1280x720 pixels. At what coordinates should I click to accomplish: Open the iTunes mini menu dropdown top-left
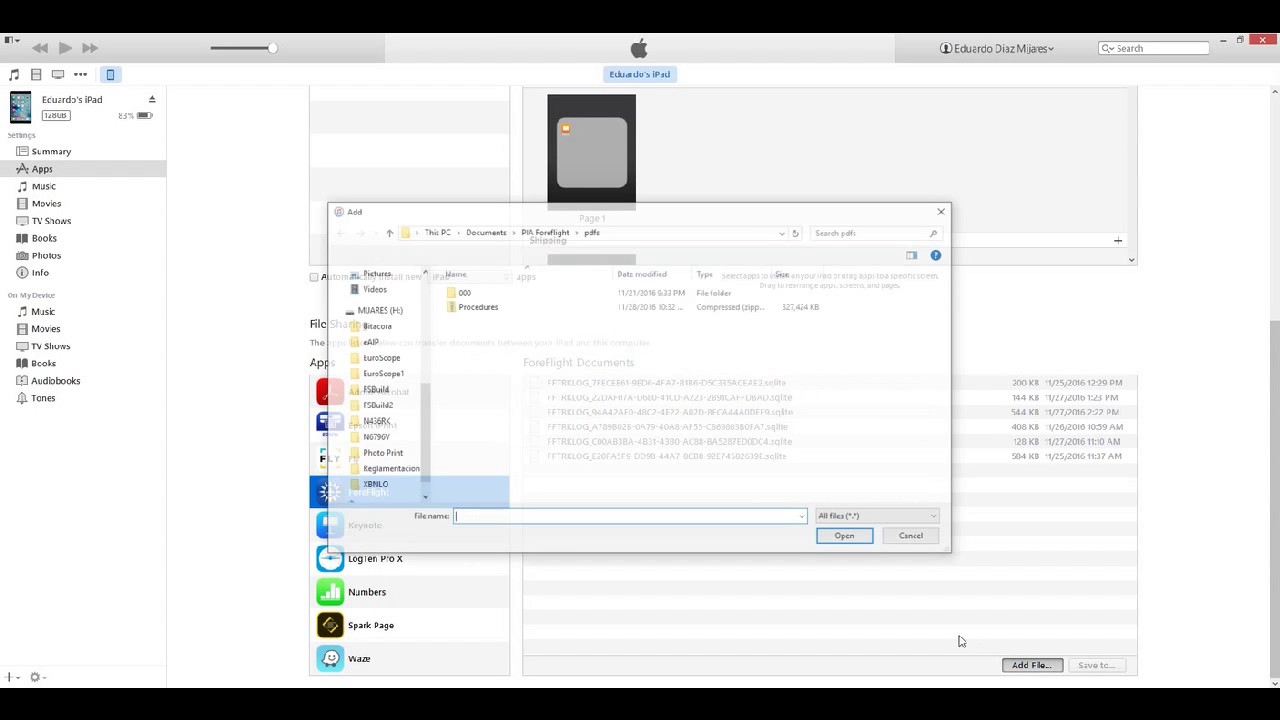(x=12, y=41)
